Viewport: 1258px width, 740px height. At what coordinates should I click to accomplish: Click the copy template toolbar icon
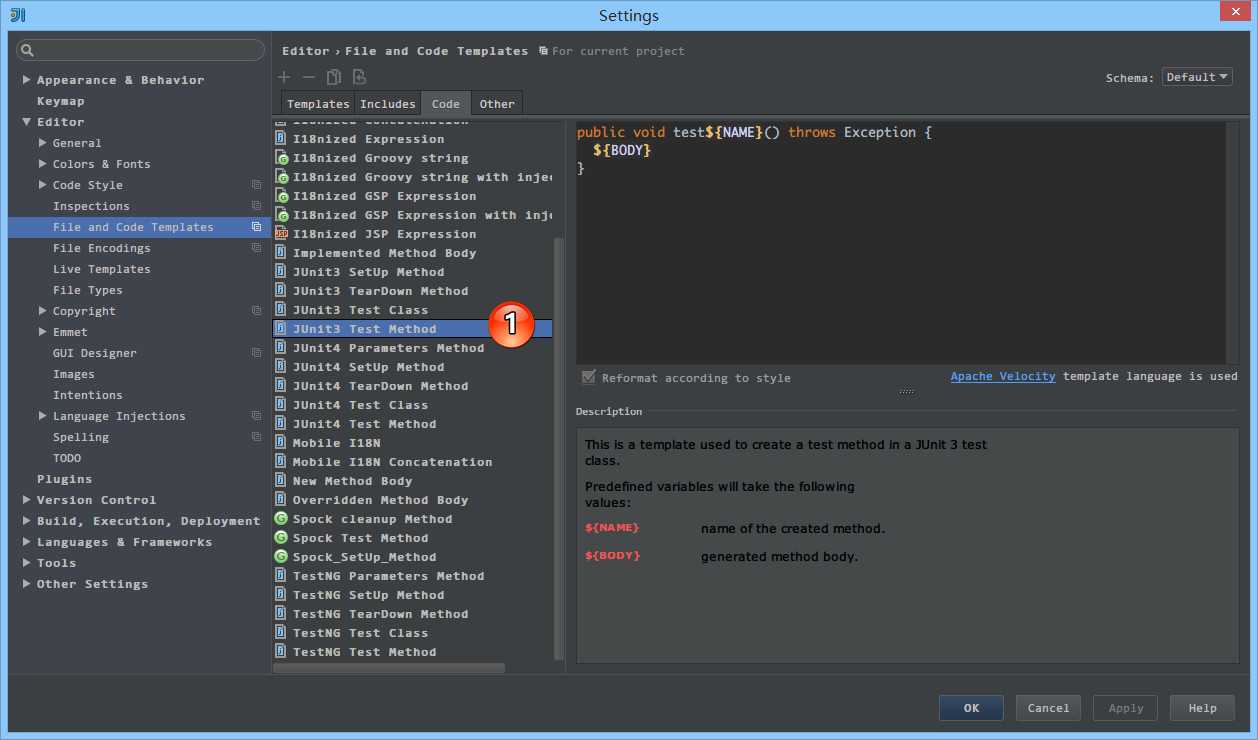pyautogui.click(x=334, y=77)
